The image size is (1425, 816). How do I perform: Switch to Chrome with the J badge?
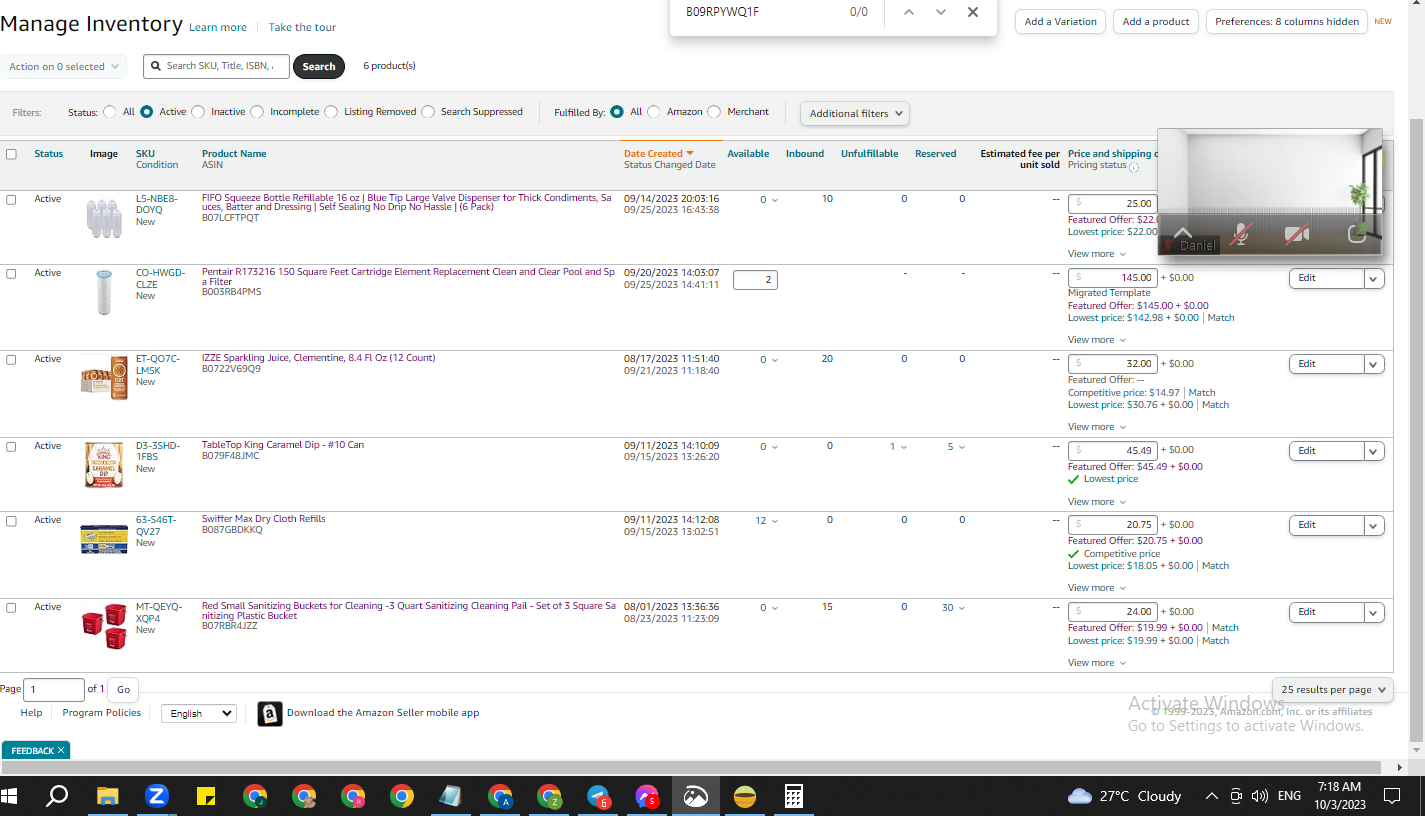(x=255, y=796)
